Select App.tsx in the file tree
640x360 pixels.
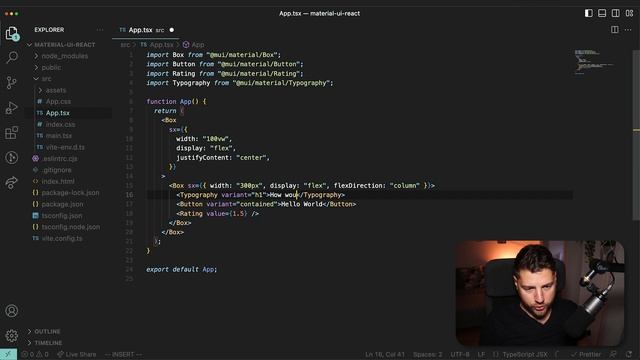tap(58, 113)
